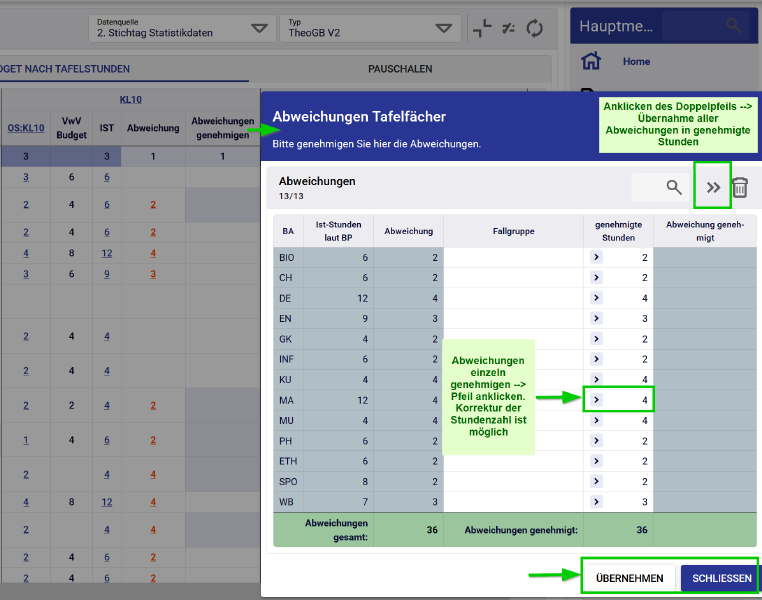Approve EN deviation with its arrow
The width and height of the screenshot is (762, 600).
[x=596, y=318]
